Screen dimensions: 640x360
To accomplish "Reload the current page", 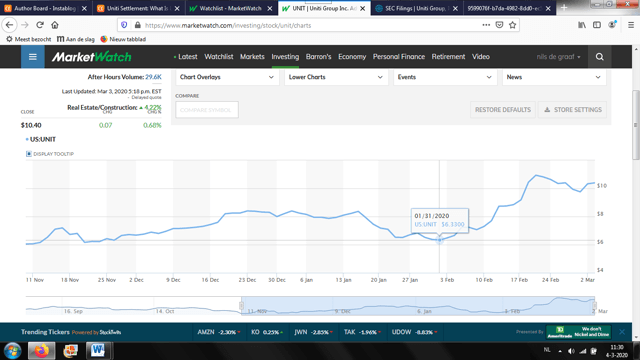I will coord(40,25).
